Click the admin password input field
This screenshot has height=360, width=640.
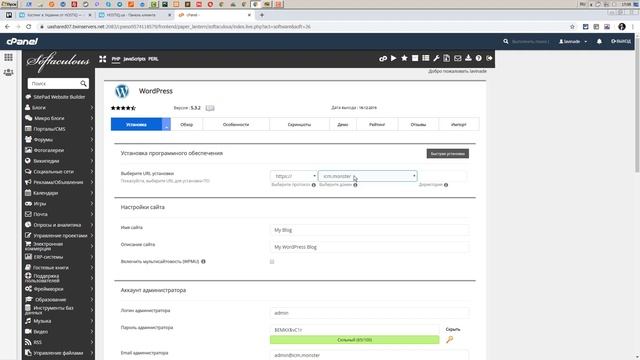(x=354, y=330)
